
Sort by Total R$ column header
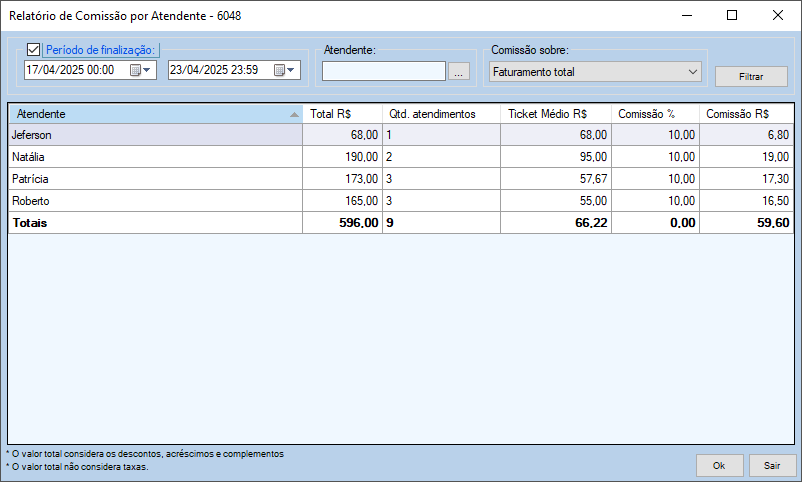click(x=342, y=114)
